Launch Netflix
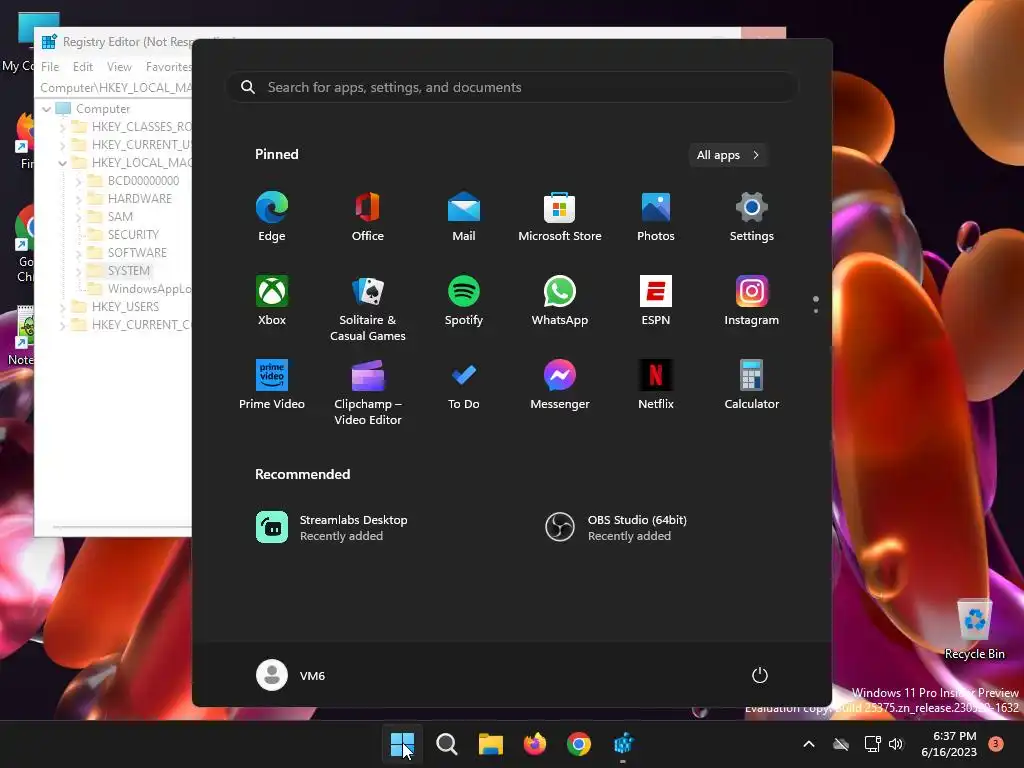This screenshot has height=768, width=1024. [x=656, y=385]
